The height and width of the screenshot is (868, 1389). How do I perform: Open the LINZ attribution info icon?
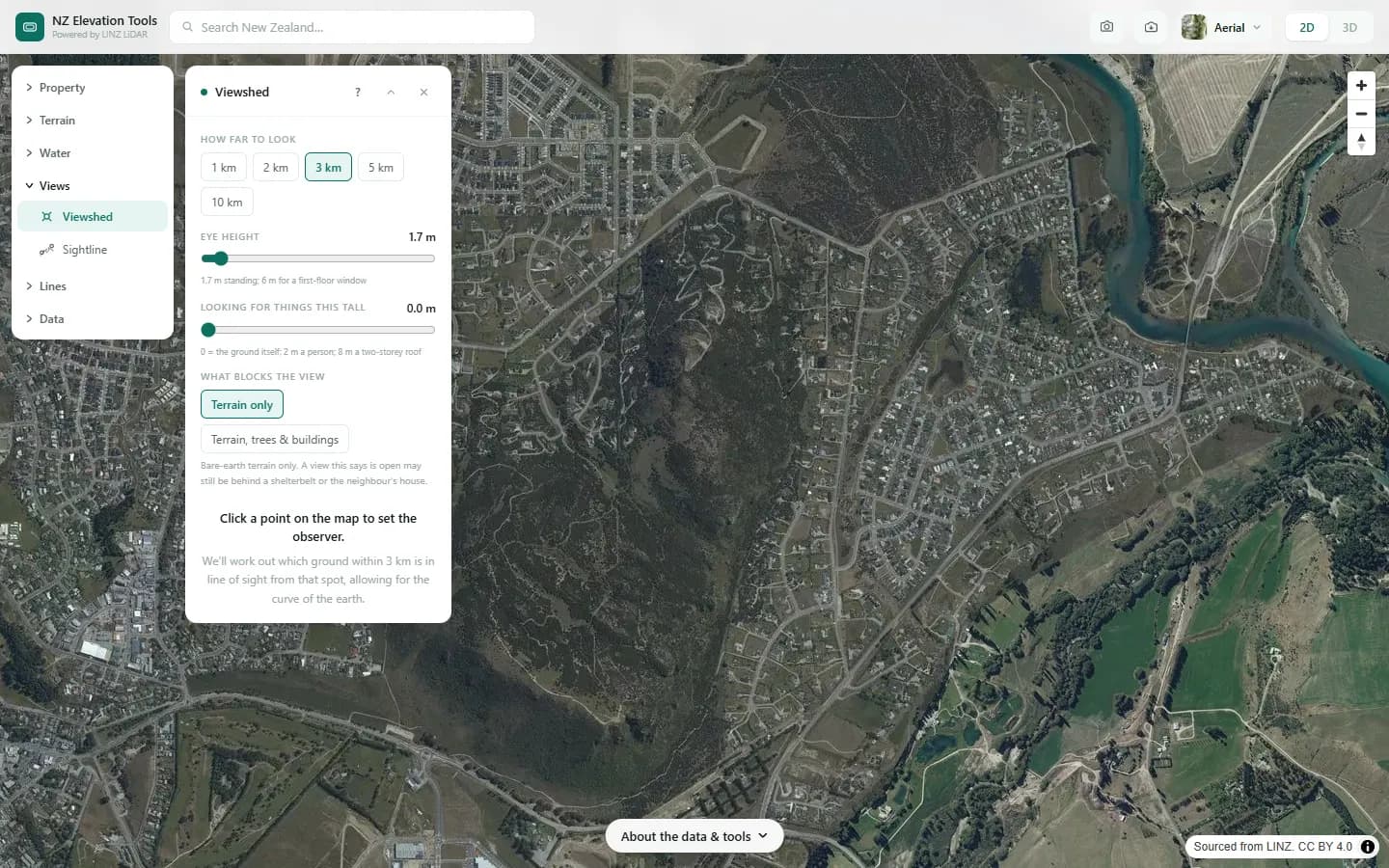pyautogui.click(x=1368, y=847)
